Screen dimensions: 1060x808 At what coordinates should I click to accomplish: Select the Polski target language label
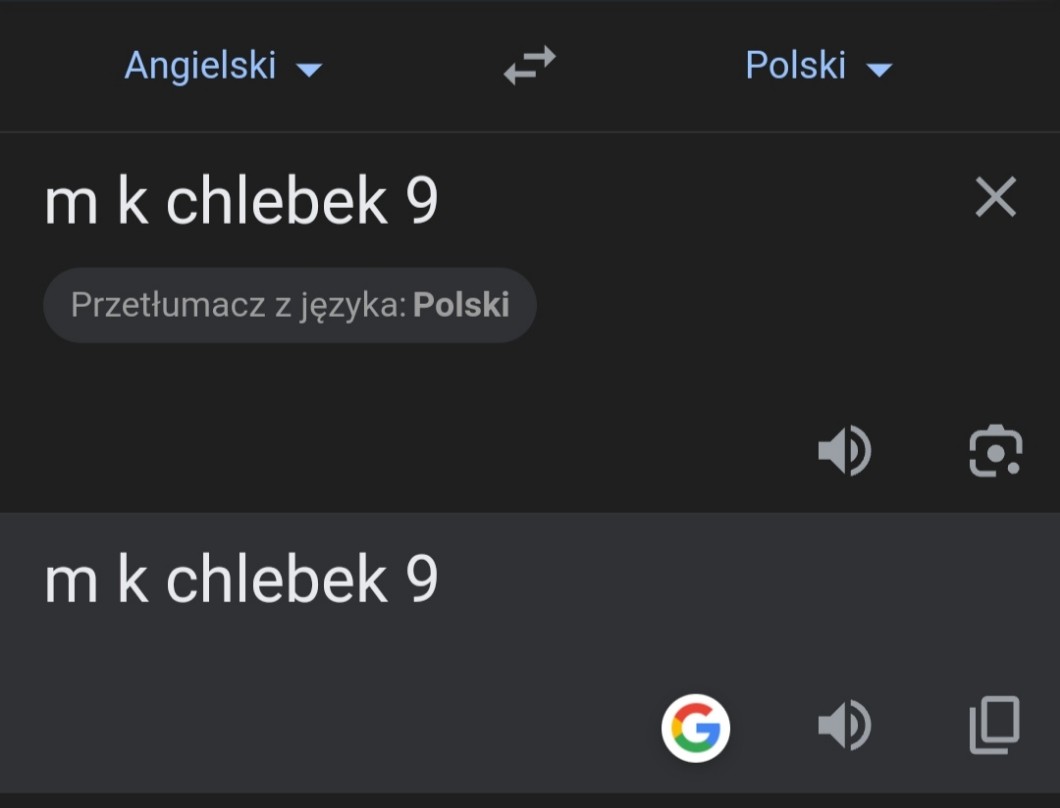[x=796, y=66]
